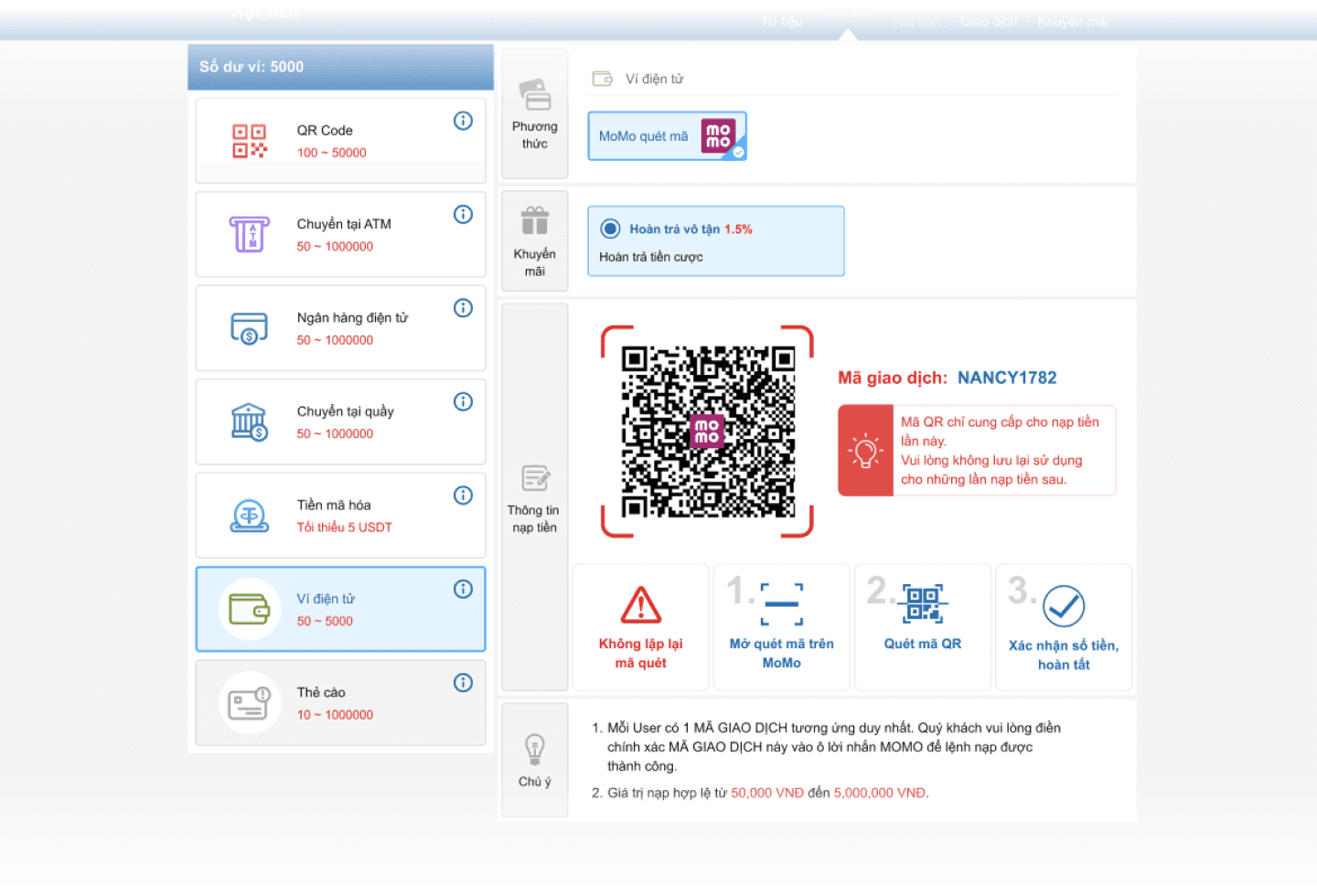Click 50,000 VNĐ minimum amount text

[x=767, y=793]
